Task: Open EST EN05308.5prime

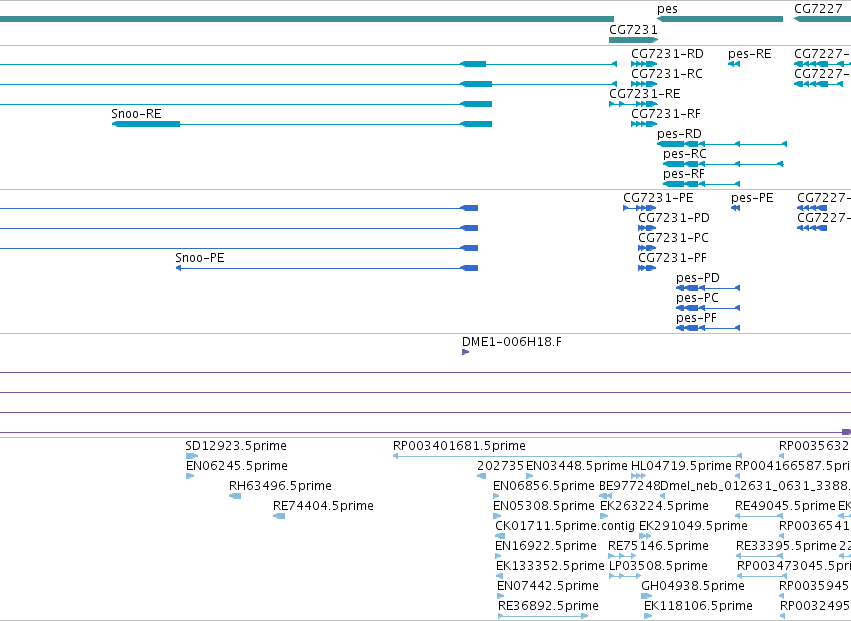Action: [544, 506]
